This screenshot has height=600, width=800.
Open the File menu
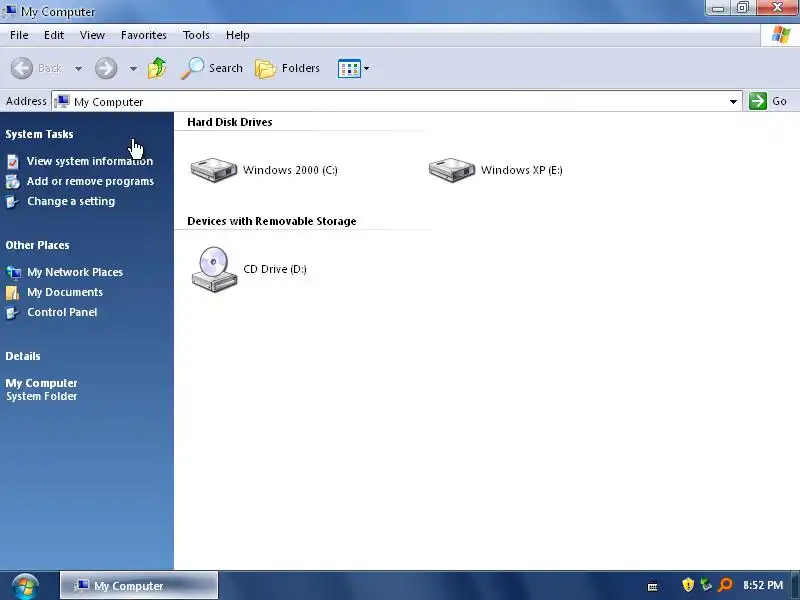[x=19, y=35]
